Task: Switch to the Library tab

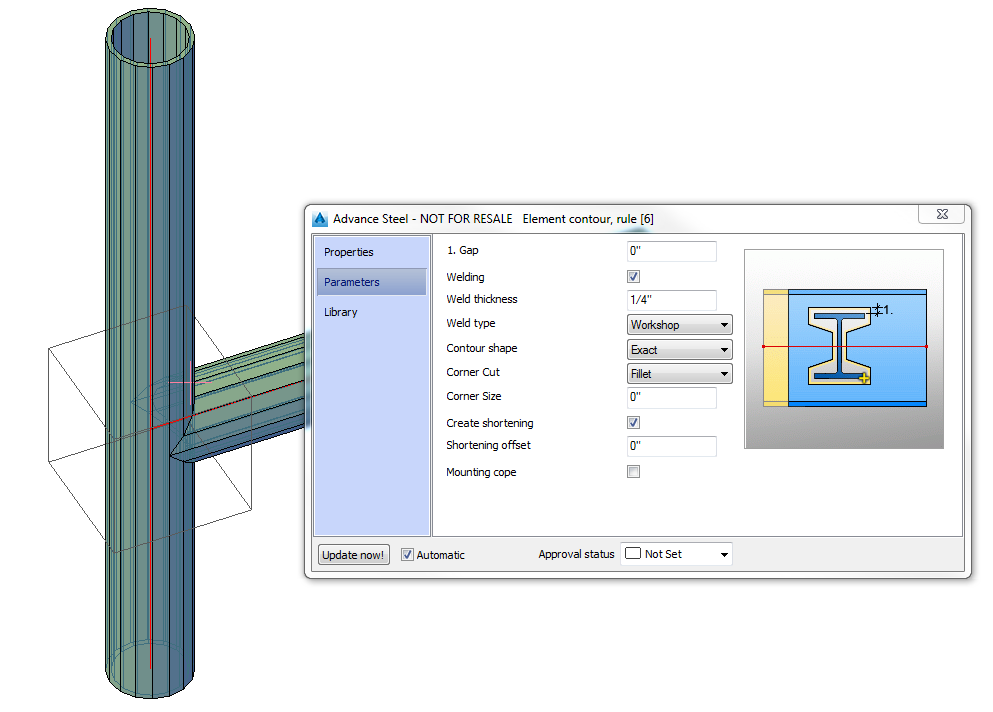Action: pyautogui.click(x=372, y=312)
